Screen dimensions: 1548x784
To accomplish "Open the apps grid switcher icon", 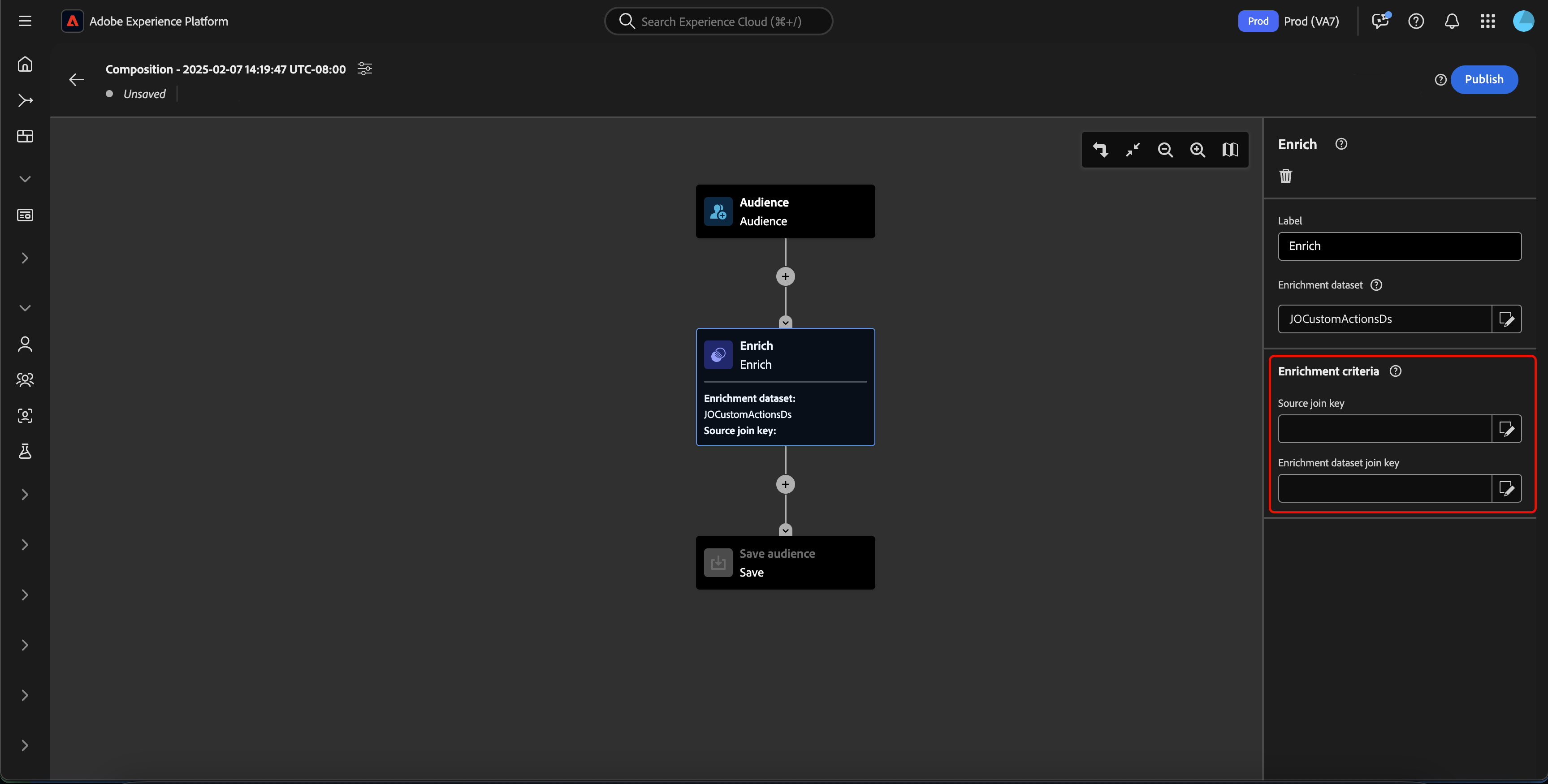I will pyautogui.click(x=1488, y=22).
